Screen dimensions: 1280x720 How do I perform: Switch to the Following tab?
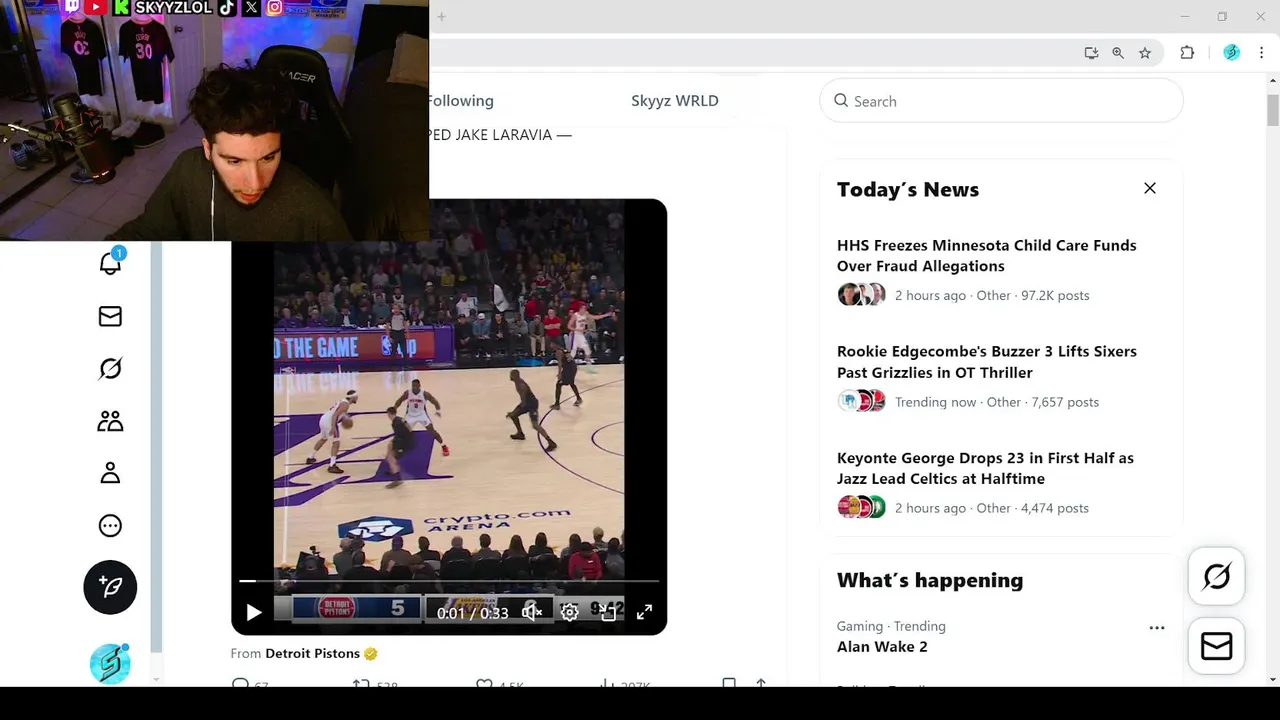click(460, 100)
